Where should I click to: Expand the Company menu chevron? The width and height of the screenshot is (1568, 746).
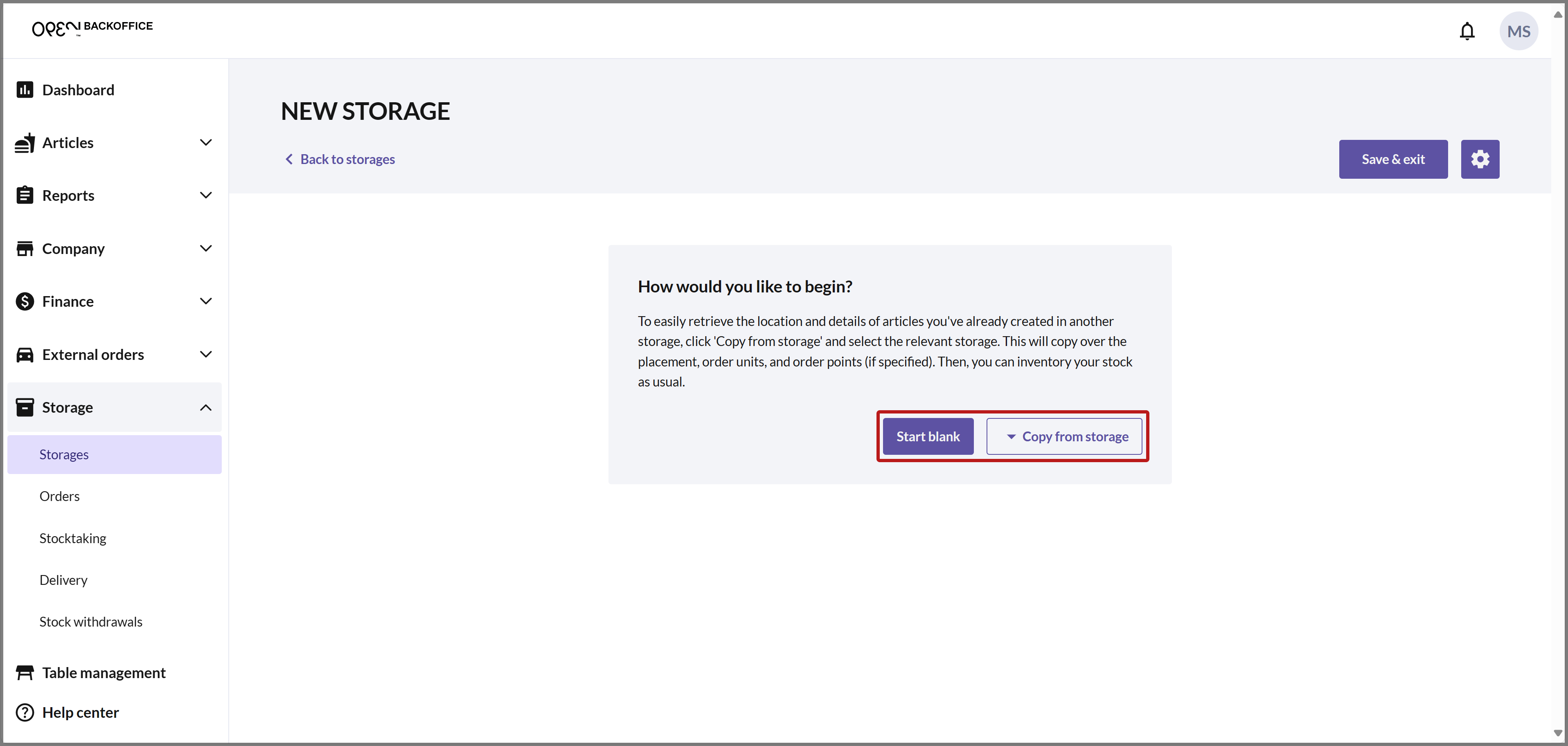pos(206,248)
